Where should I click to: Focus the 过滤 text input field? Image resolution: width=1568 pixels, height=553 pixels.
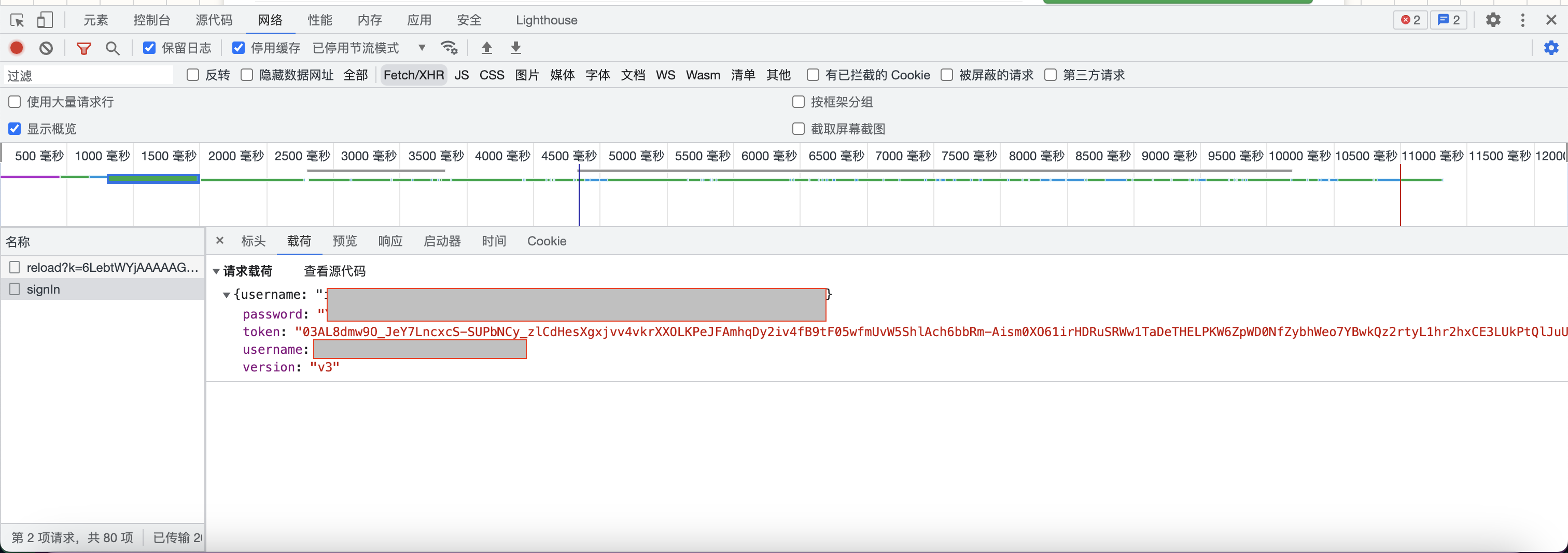point(89,76)
